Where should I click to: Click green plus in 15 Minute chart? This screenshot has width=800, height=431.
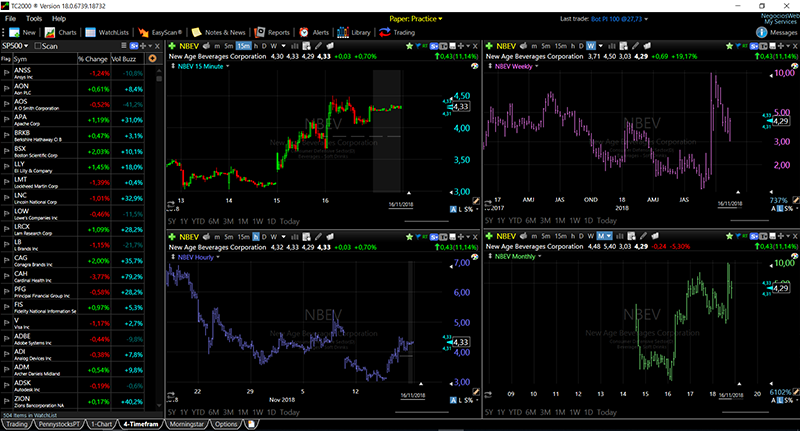coord(172,46)
